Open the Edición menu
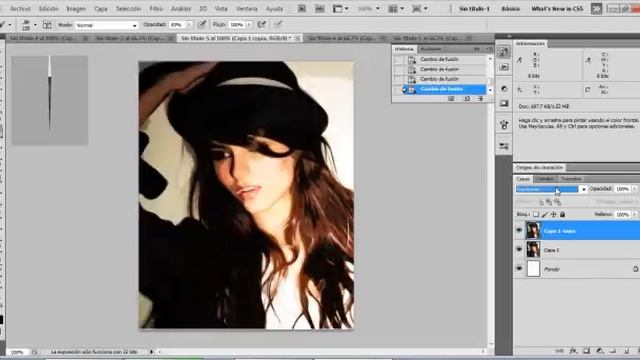The width and height of the screenshot is (640, 360). coord(48,9)
